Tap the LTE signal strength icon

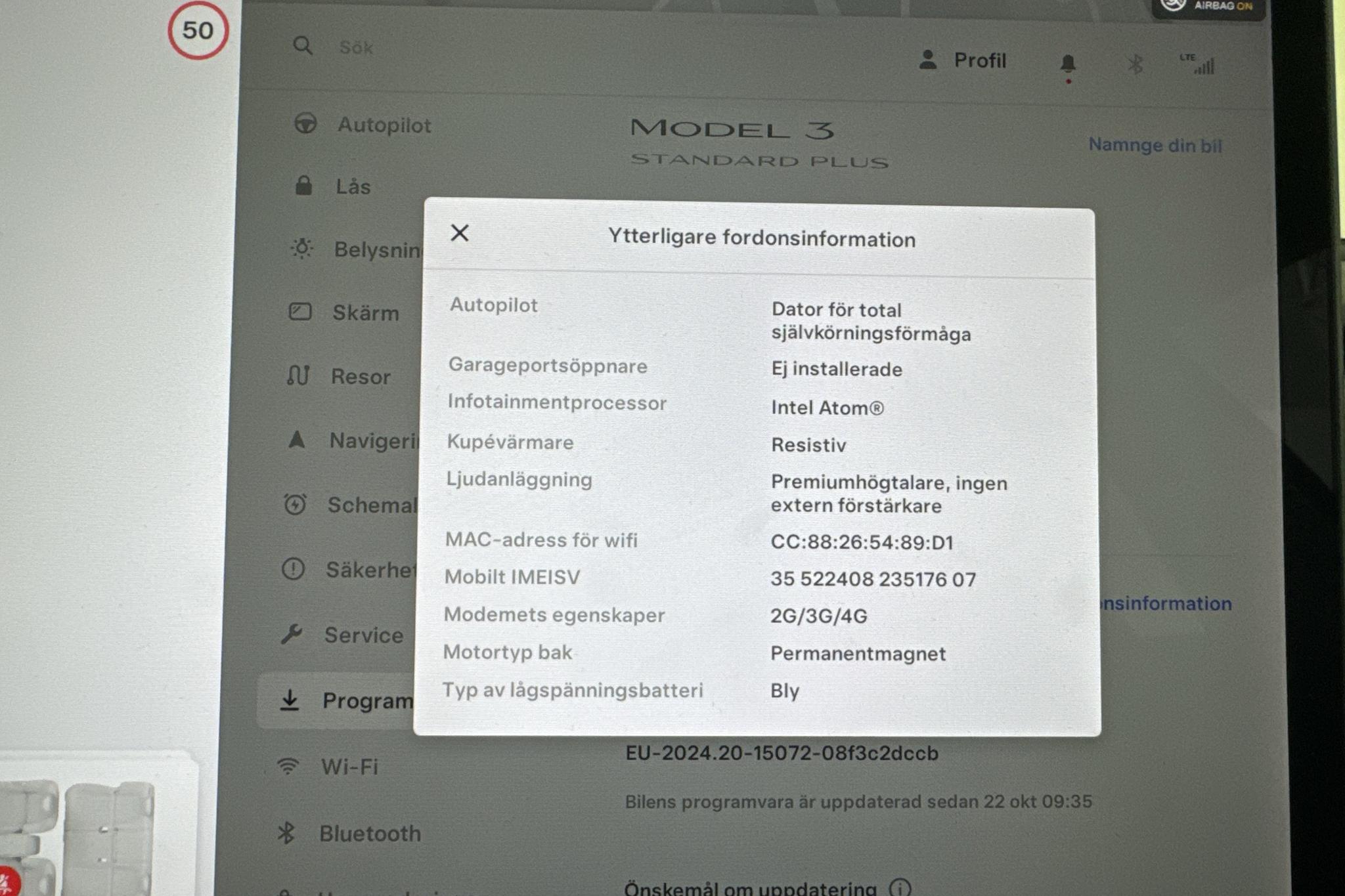coord(1198,64)
